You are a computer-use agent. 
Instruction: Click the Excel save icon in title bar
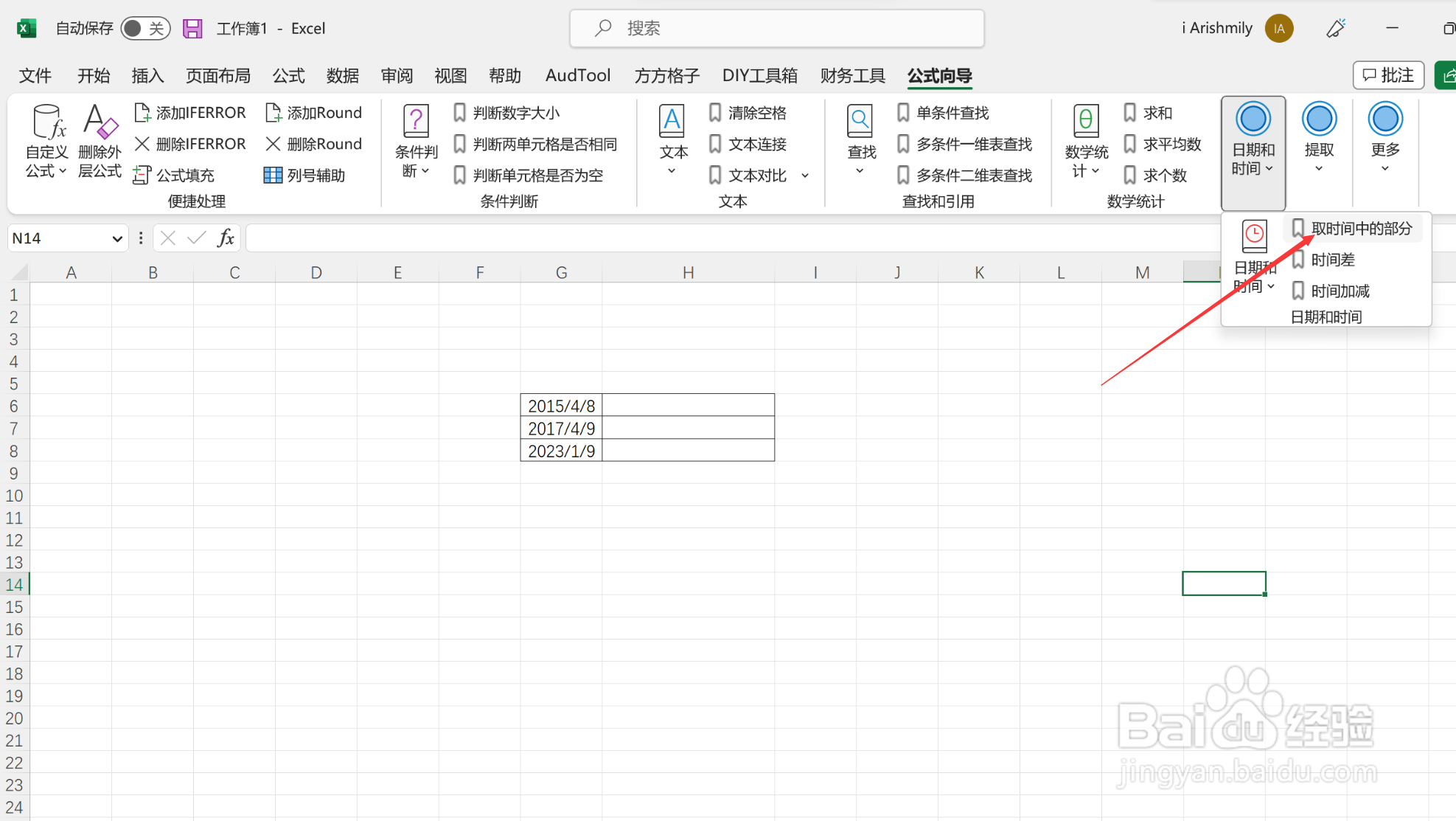pyautogui.click(x=192, y=28)
